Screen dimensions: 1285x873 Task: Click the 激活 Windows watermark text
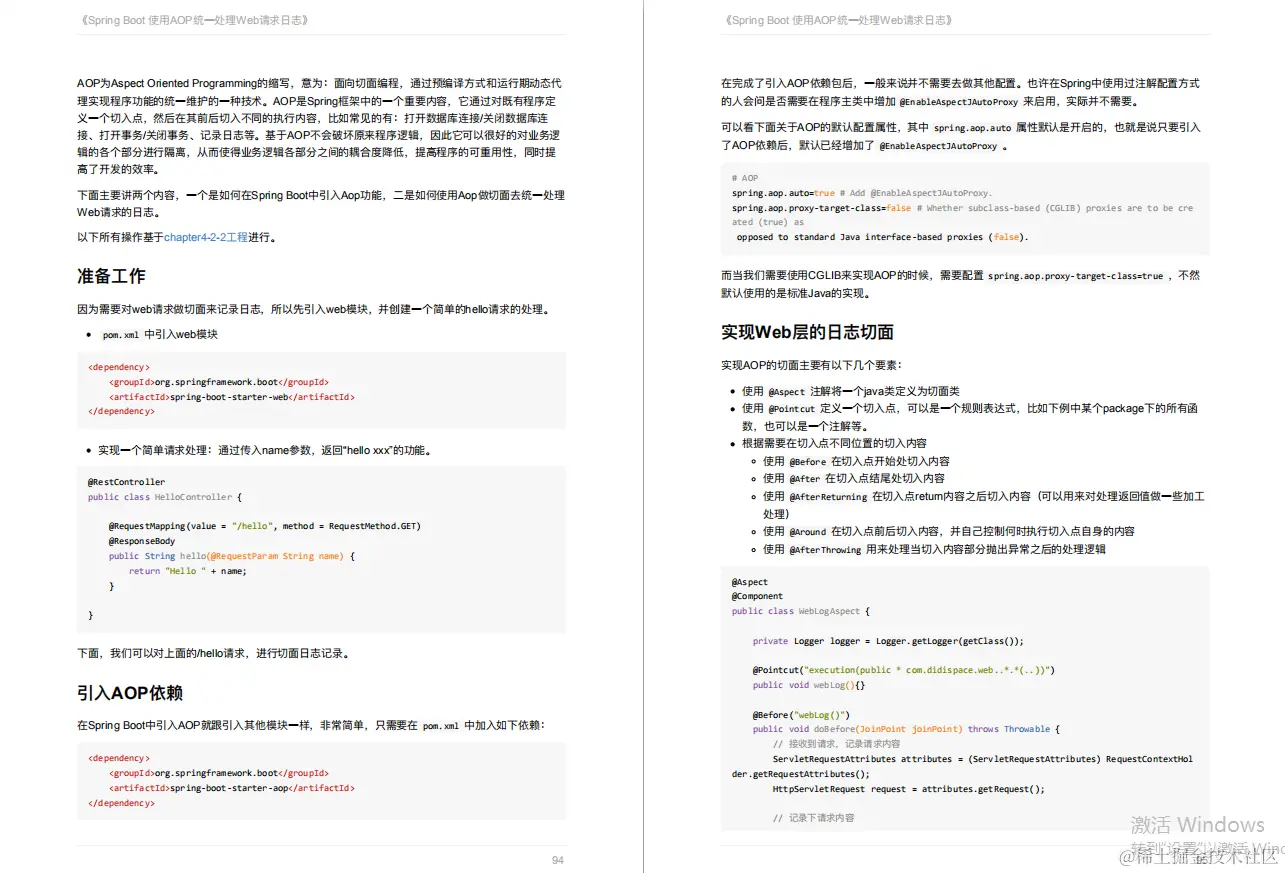click(x=1198, y=824)
